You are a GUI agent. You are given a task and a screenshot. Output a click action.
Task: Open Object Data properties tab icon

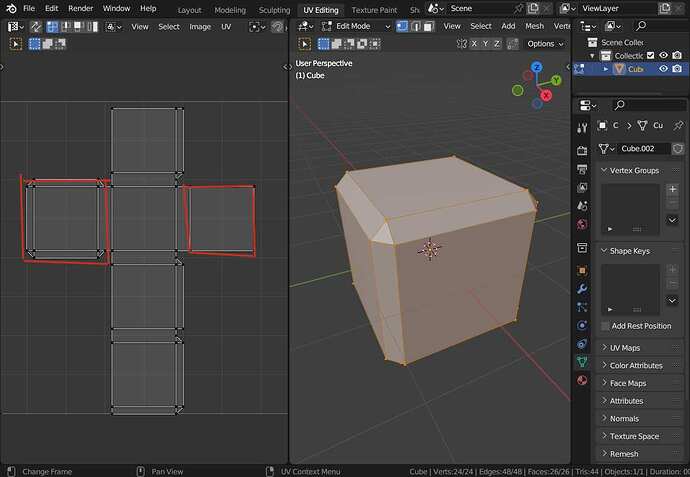pyautogui.click(x=582, y=362)
